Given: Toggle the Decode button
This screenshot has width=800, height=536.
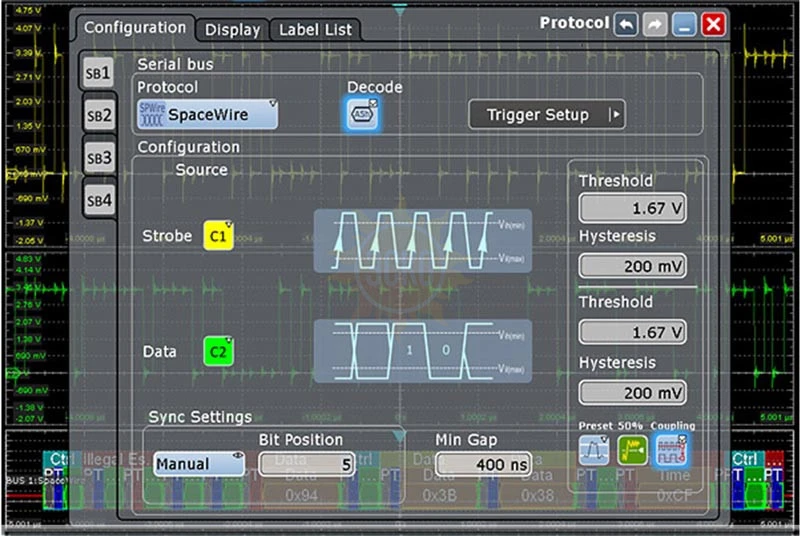Looking at the screenshot, I should (x=362, y=114).
